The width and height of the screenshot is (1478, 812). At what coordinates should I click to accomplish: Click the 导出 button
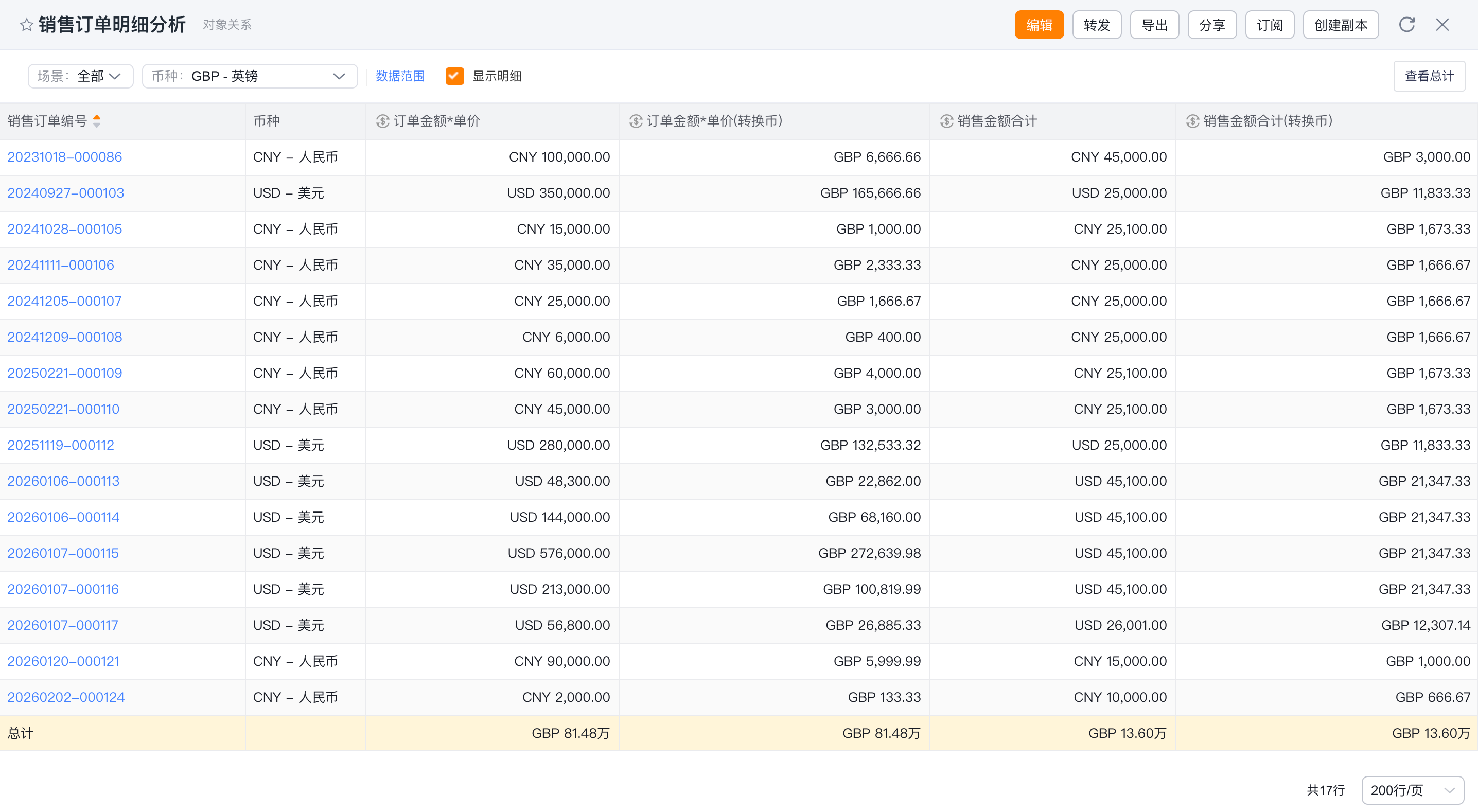click(1154, 25)
